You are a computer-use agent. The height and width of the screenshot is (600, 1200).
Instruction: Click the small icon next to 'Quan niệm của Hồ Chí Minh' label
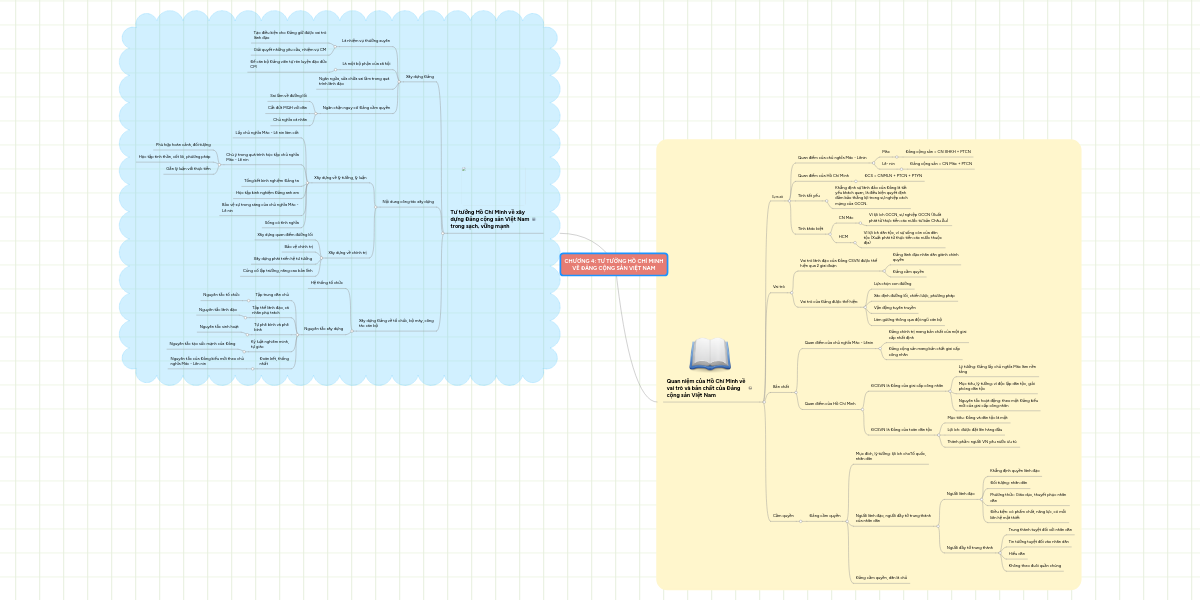[x=750, y=388]
